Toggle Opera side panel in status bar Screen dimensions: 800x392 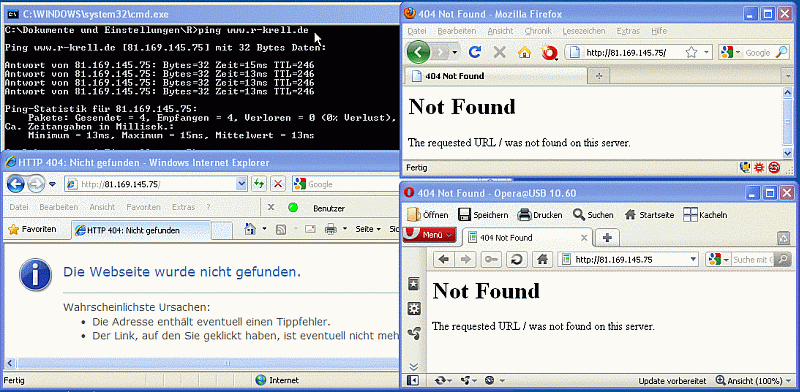[413, 381]
